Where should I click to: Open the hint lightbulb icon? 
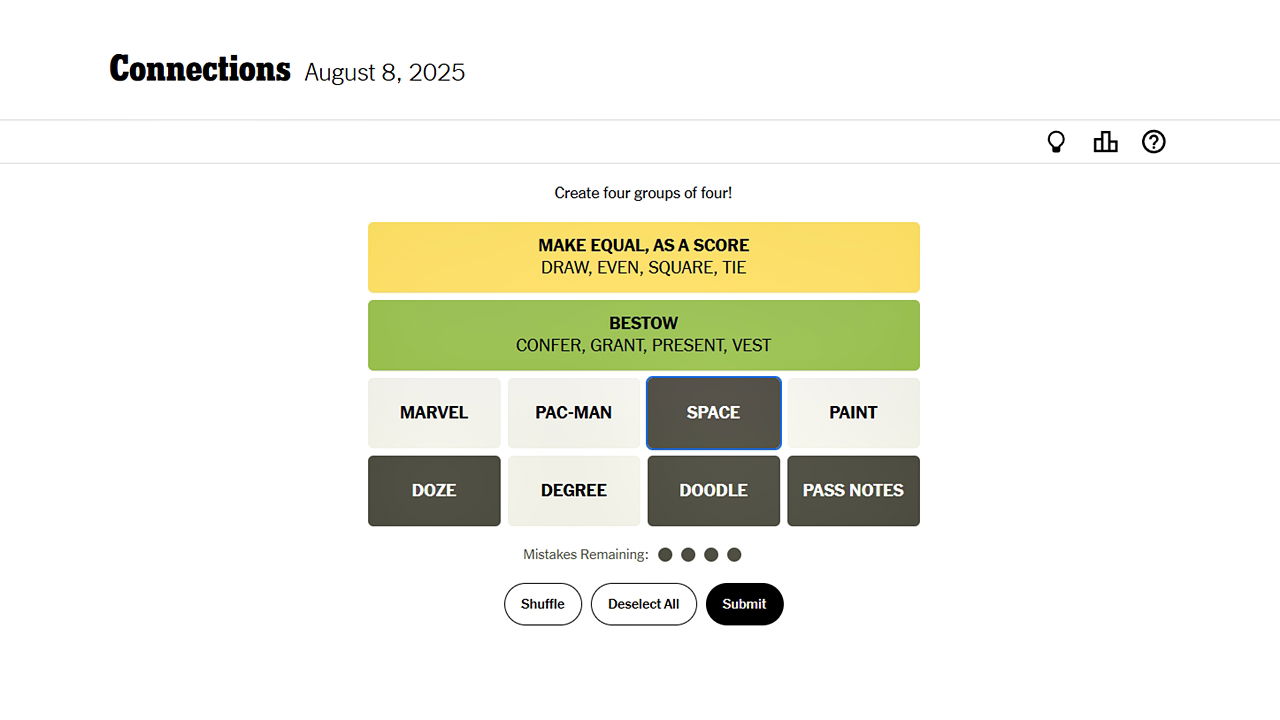tap(1057, 141)
